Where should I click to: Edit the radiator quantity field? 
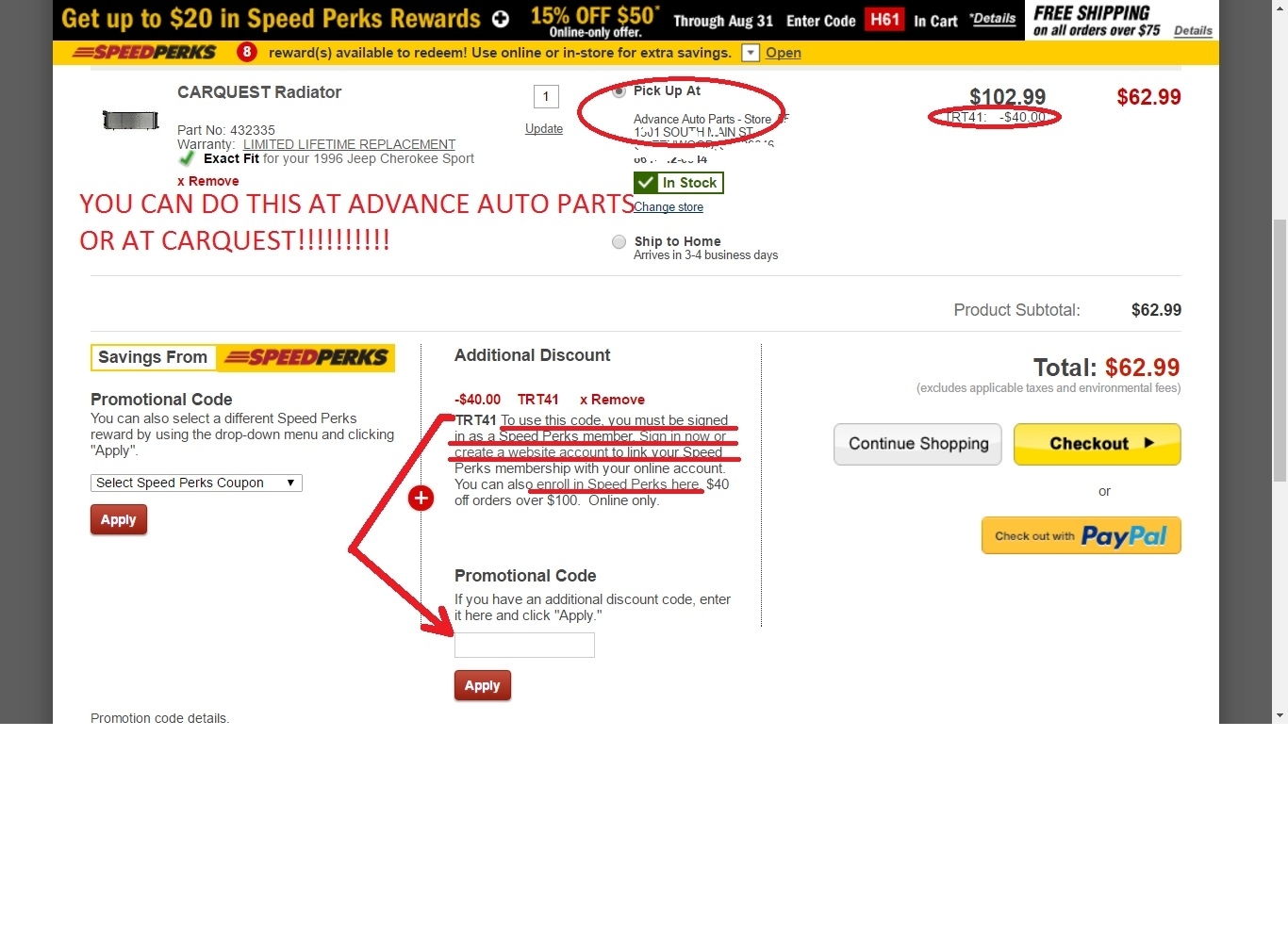[x=546, y=96]
